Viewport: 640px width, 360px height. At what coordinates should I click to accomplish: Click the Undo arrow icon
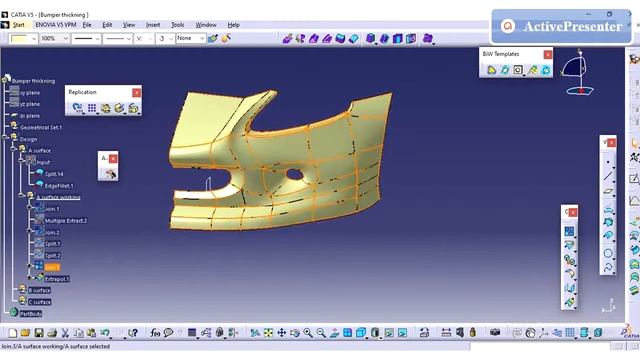[105, 333]
